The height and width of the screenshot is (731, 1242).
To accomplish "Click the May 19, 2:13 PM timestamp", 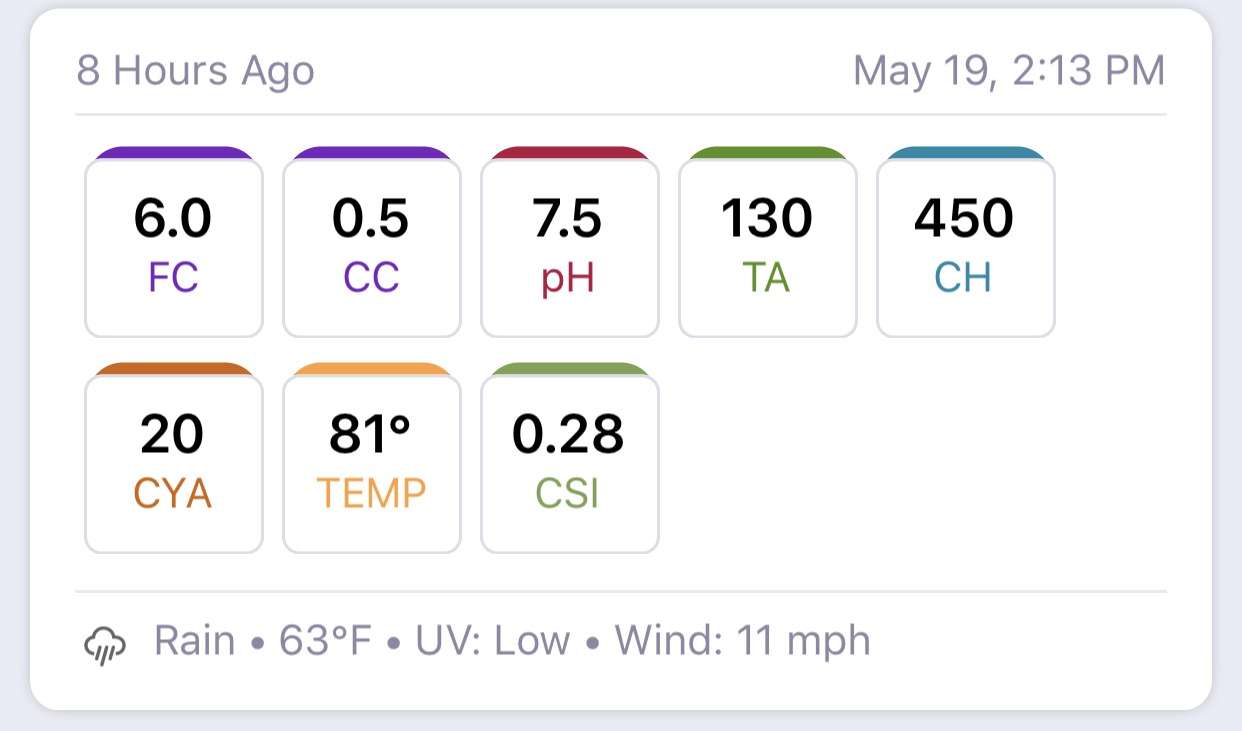I will (x=1009, y=71).
